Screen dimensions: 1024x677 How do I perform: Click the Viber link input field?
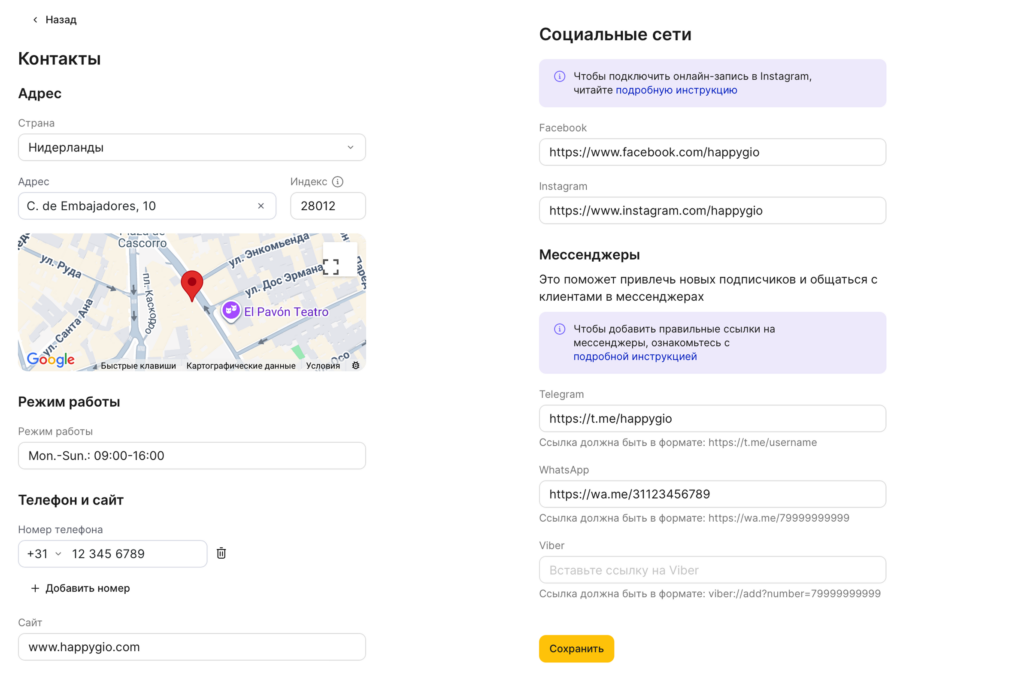tap(712, 570)
